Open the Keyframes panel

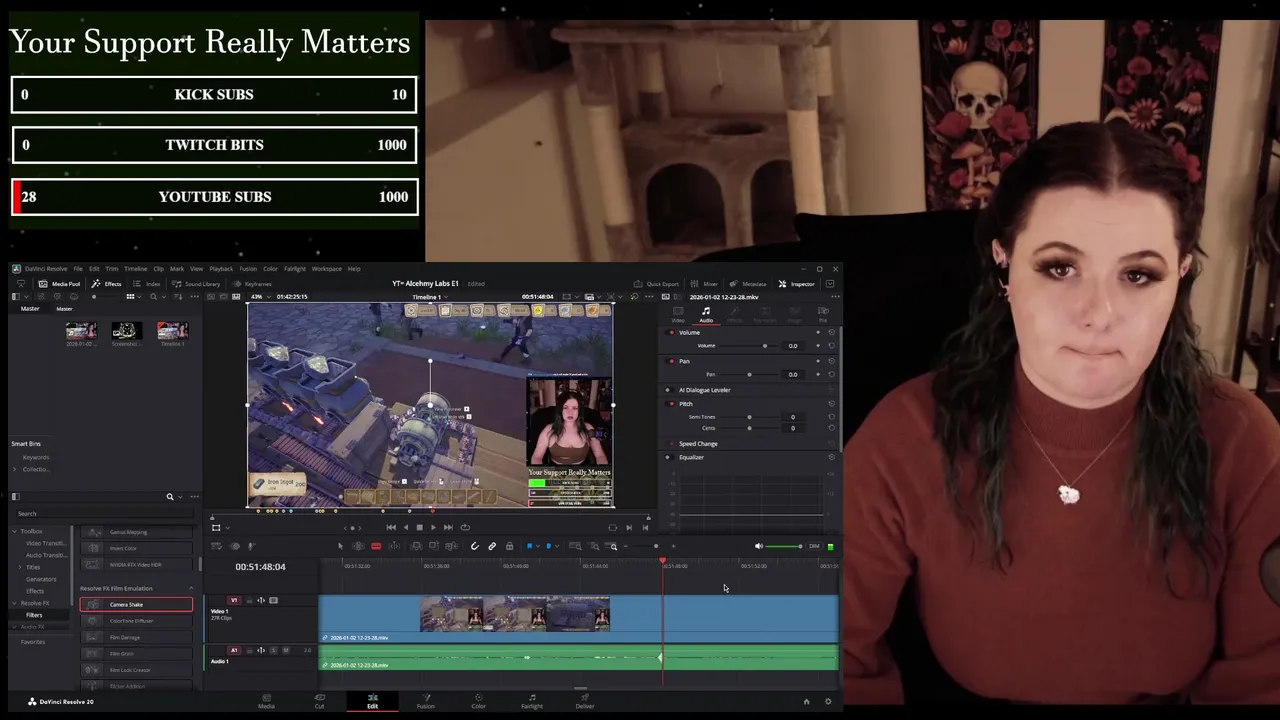point(251,284)
